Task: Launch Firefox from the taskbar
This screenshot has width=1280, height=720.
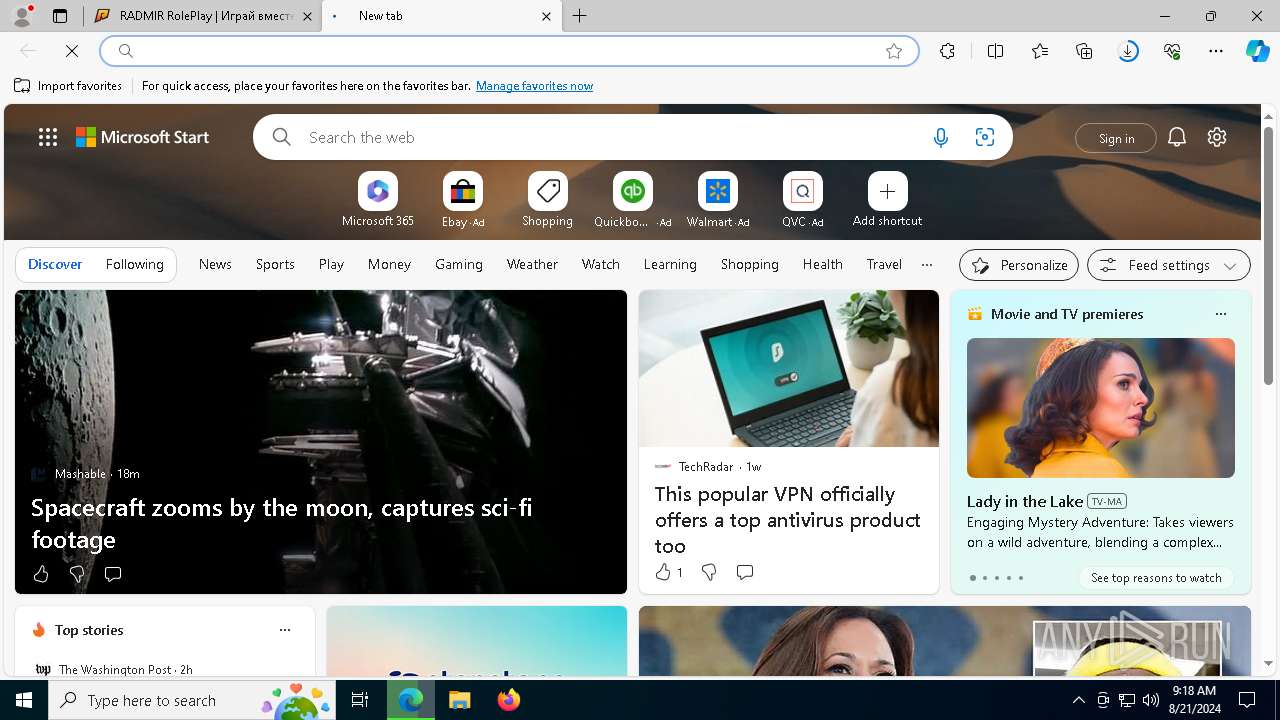Action: pos(509,700)
